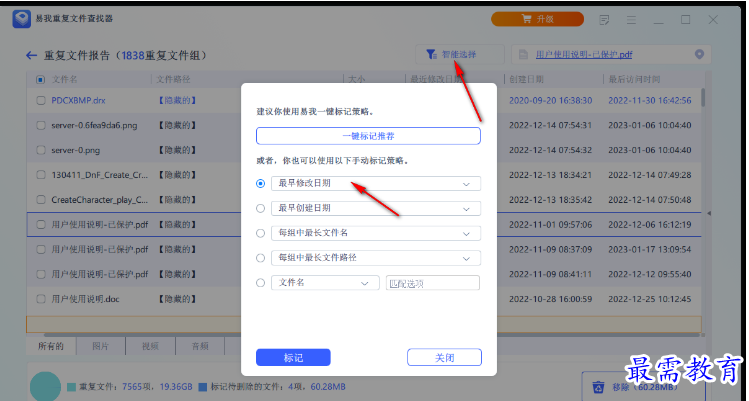Expand the 每组中最长文件名 dropdown

375,233
